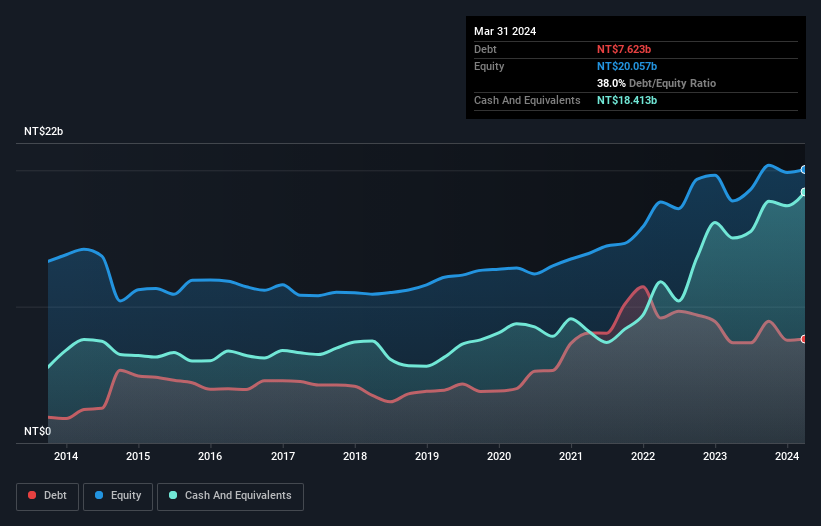821x526 pixels.
Task: Toggle the Debt legend button
Action: 48,496
